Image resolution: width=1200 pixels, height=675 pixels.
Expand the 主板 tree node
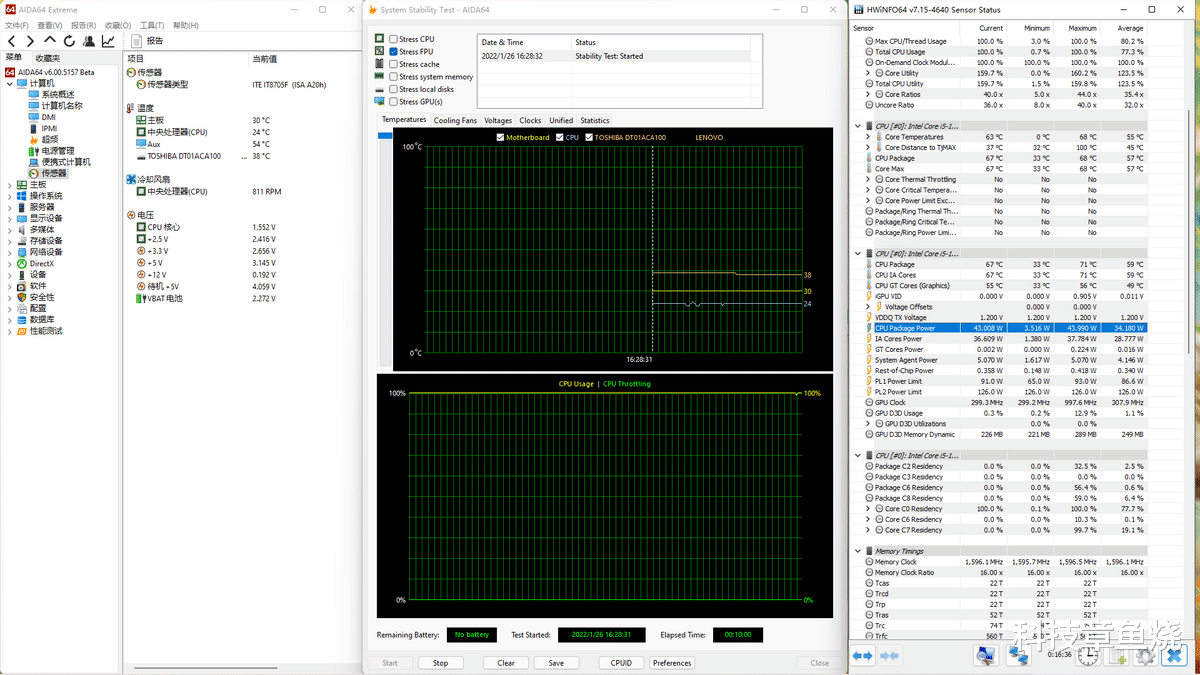[x=10, y=185]
